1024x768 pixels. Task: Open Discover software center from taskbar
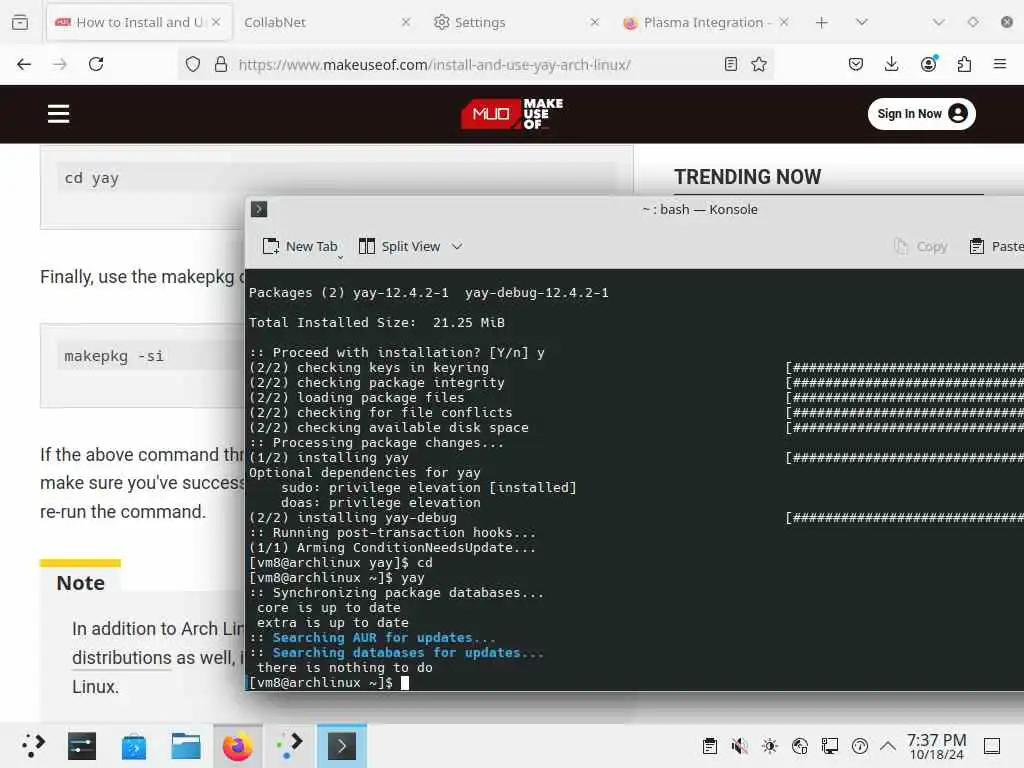[x=134, y=746]
